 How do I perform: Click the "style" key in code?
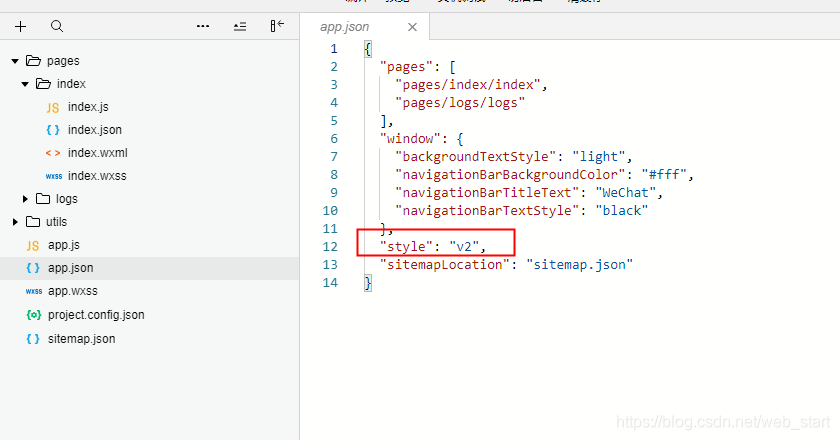point(406,247)
